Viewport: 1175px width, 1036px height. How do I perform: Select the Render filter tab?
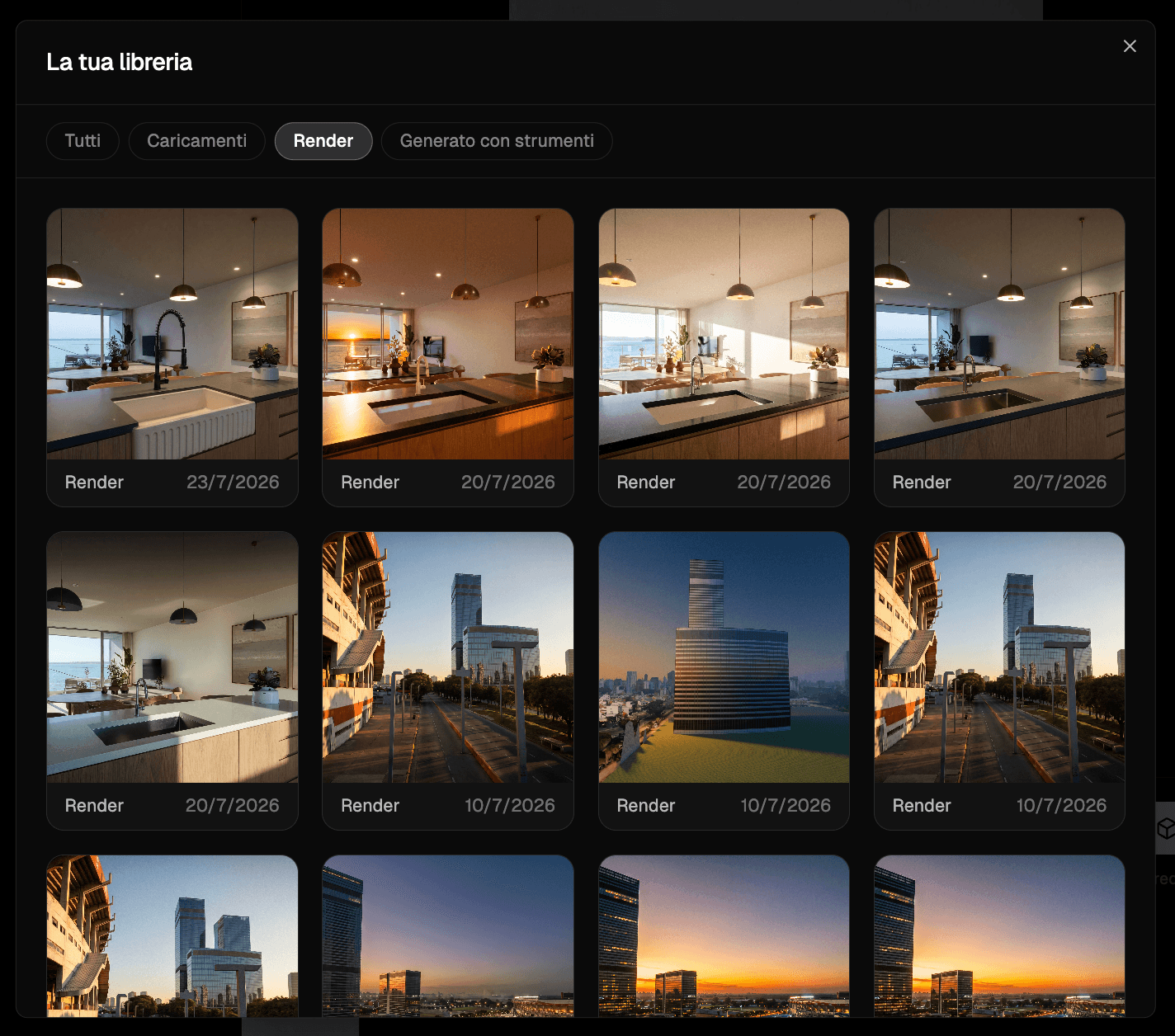[323, 141]
